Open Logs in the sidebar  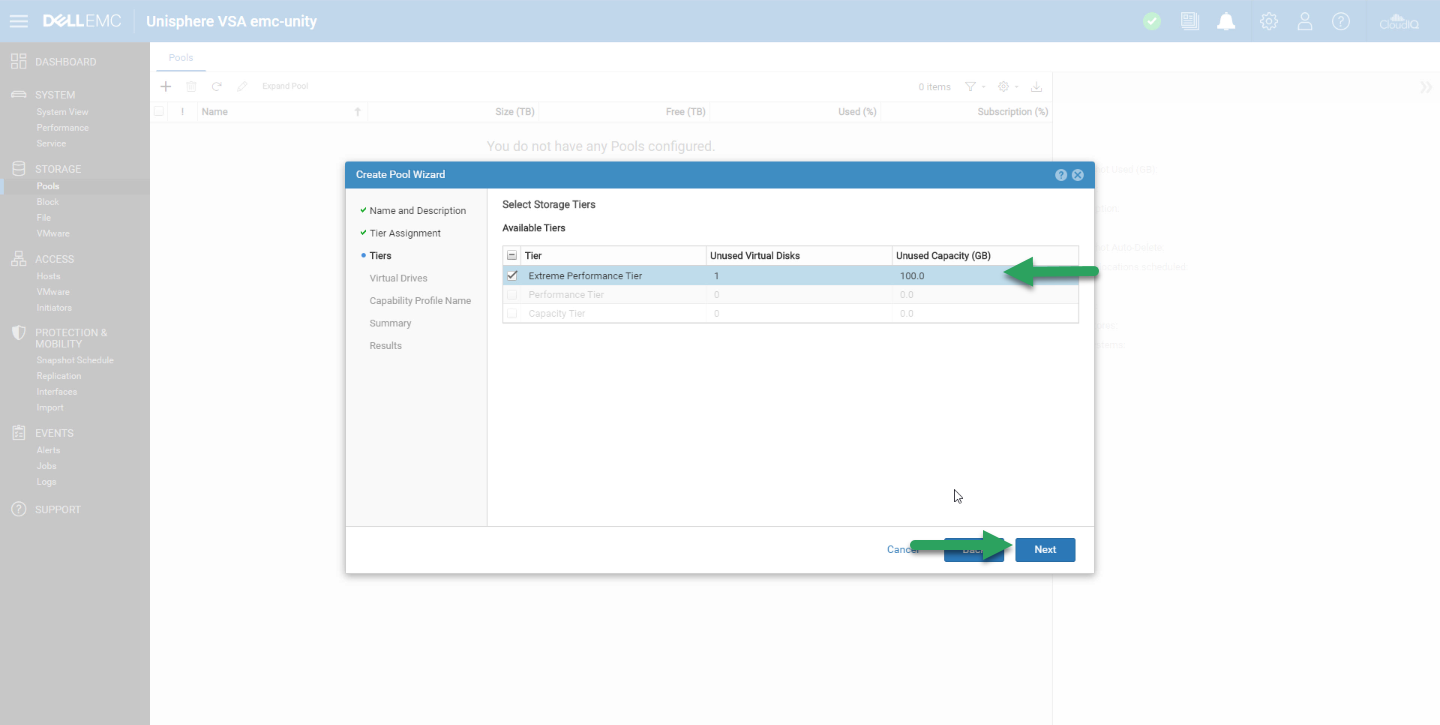click(46, 482)
